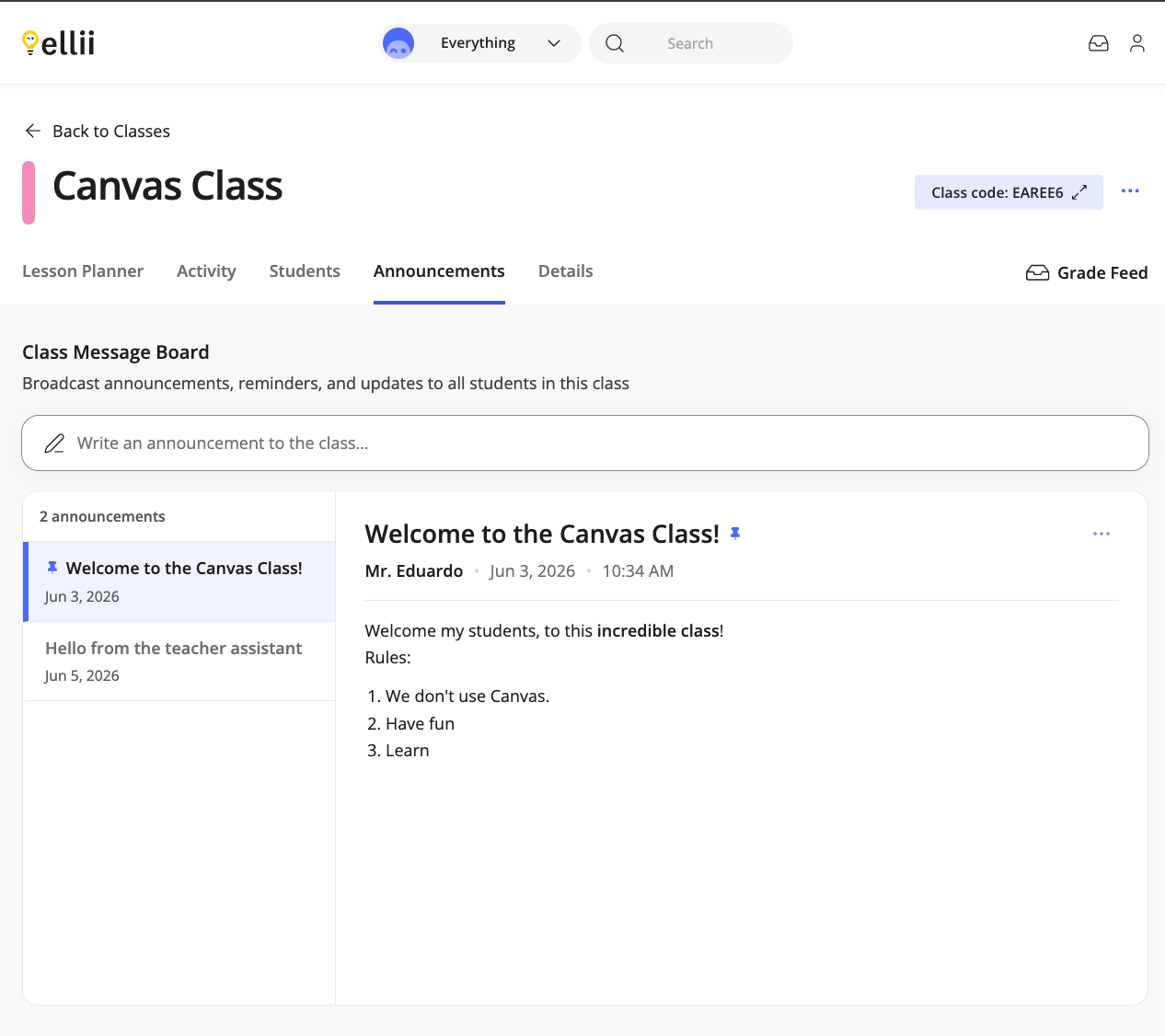The image size is (1165, 1036).
Task: Click the 2 announcements count label
Action: (x=102, y=517)
